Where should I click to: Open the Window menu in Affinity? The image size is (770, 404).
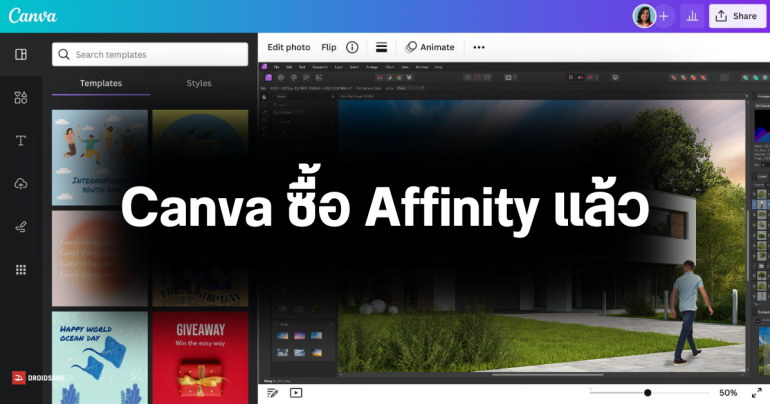[421, 67]
